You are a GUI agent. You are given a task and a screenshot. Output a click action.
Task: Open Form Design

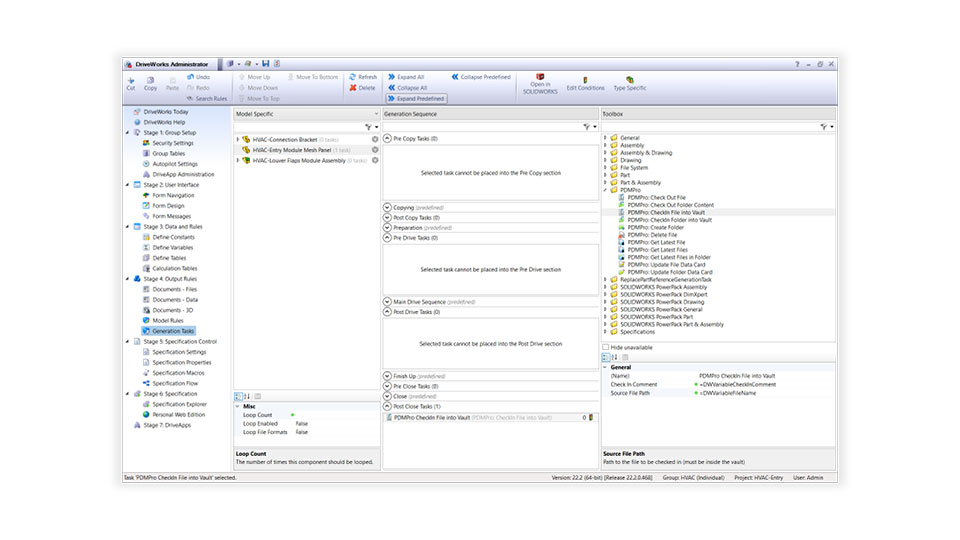[x=168, y=206]
